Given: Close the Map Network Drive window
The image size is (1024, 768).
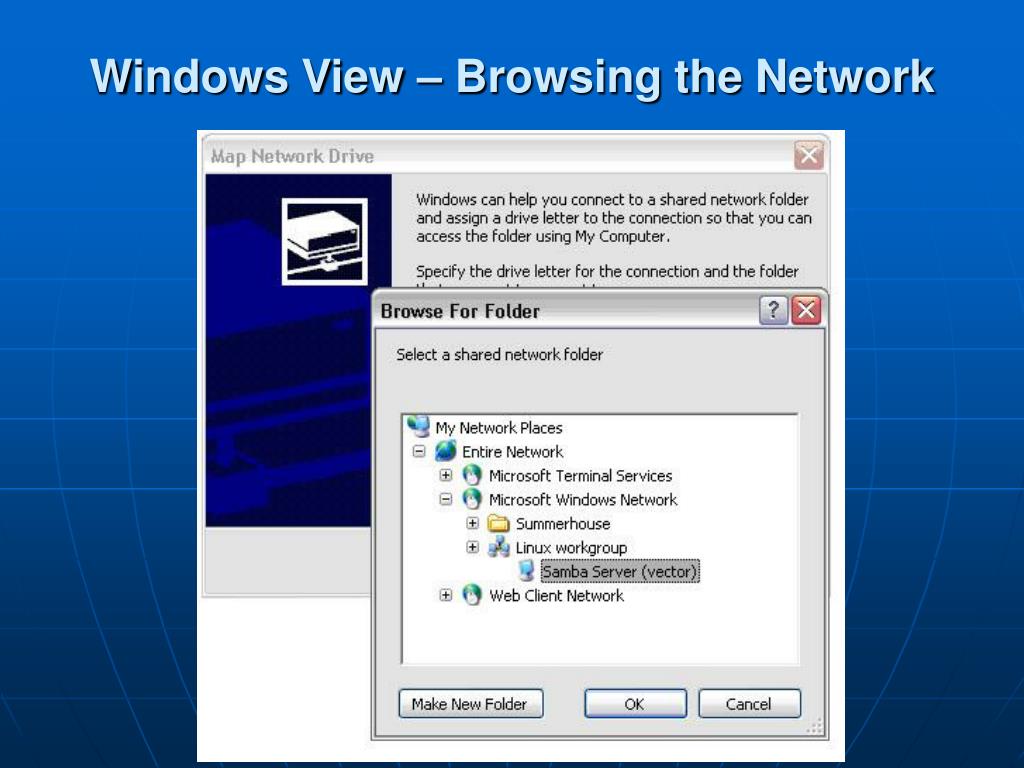Looking at the screenshot, I should point(809,155).
